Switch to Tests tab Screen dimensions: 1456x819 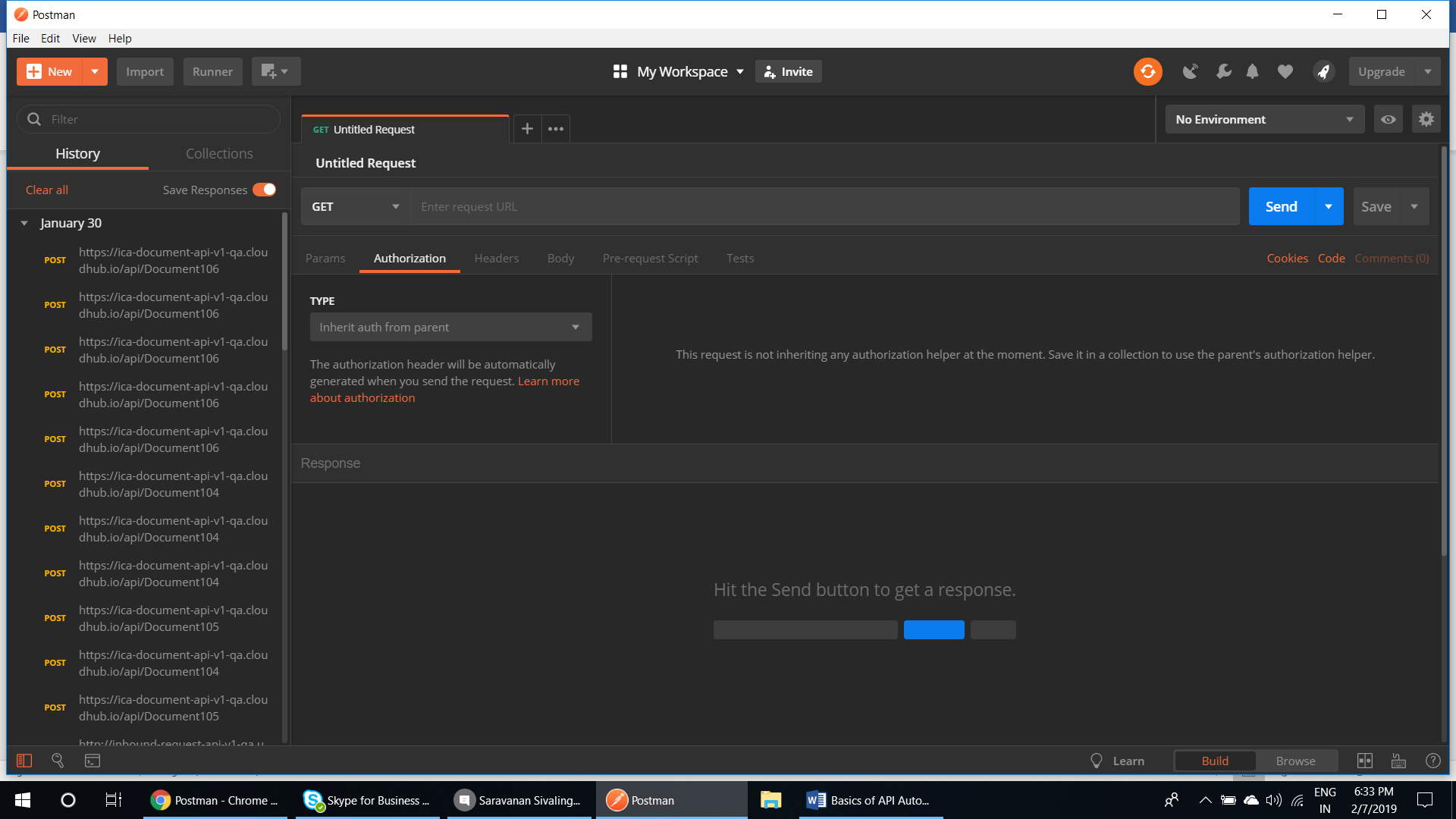(x=740, y=258)
